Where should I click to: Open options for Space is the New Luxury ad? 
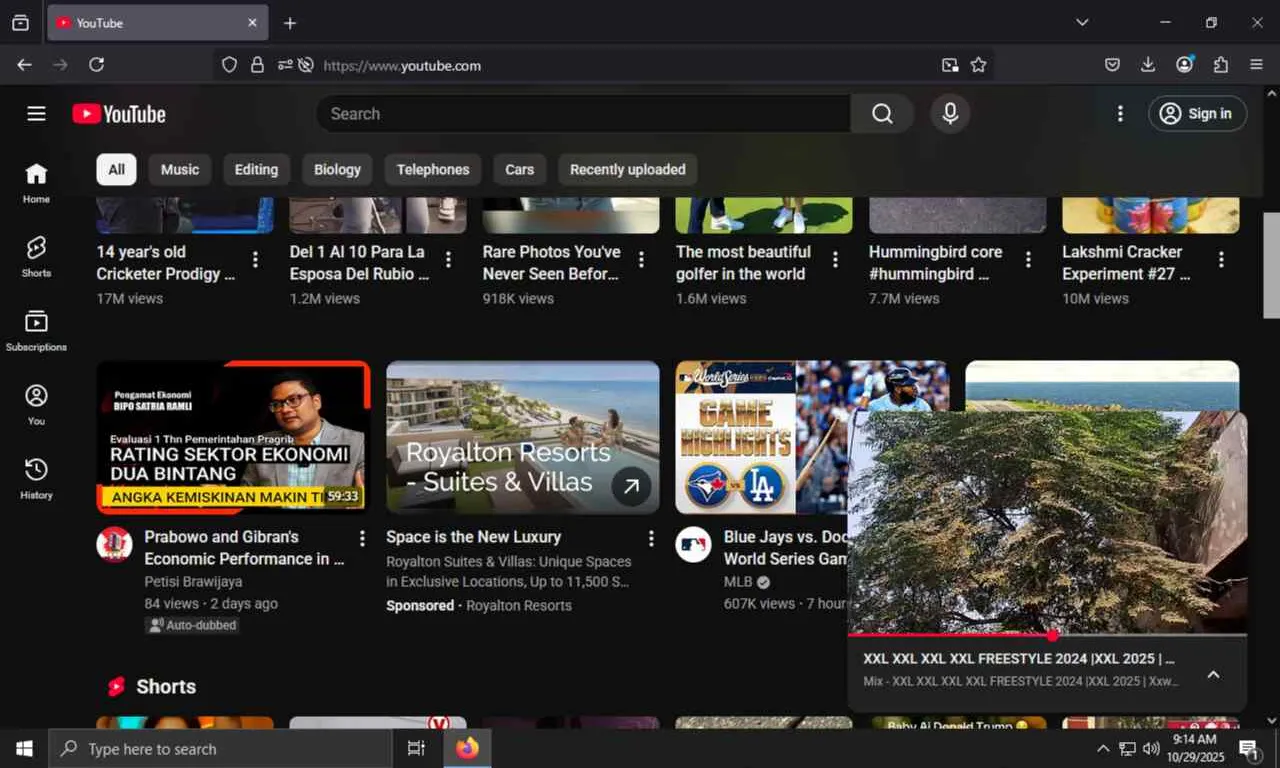click(x=651, y=538)
